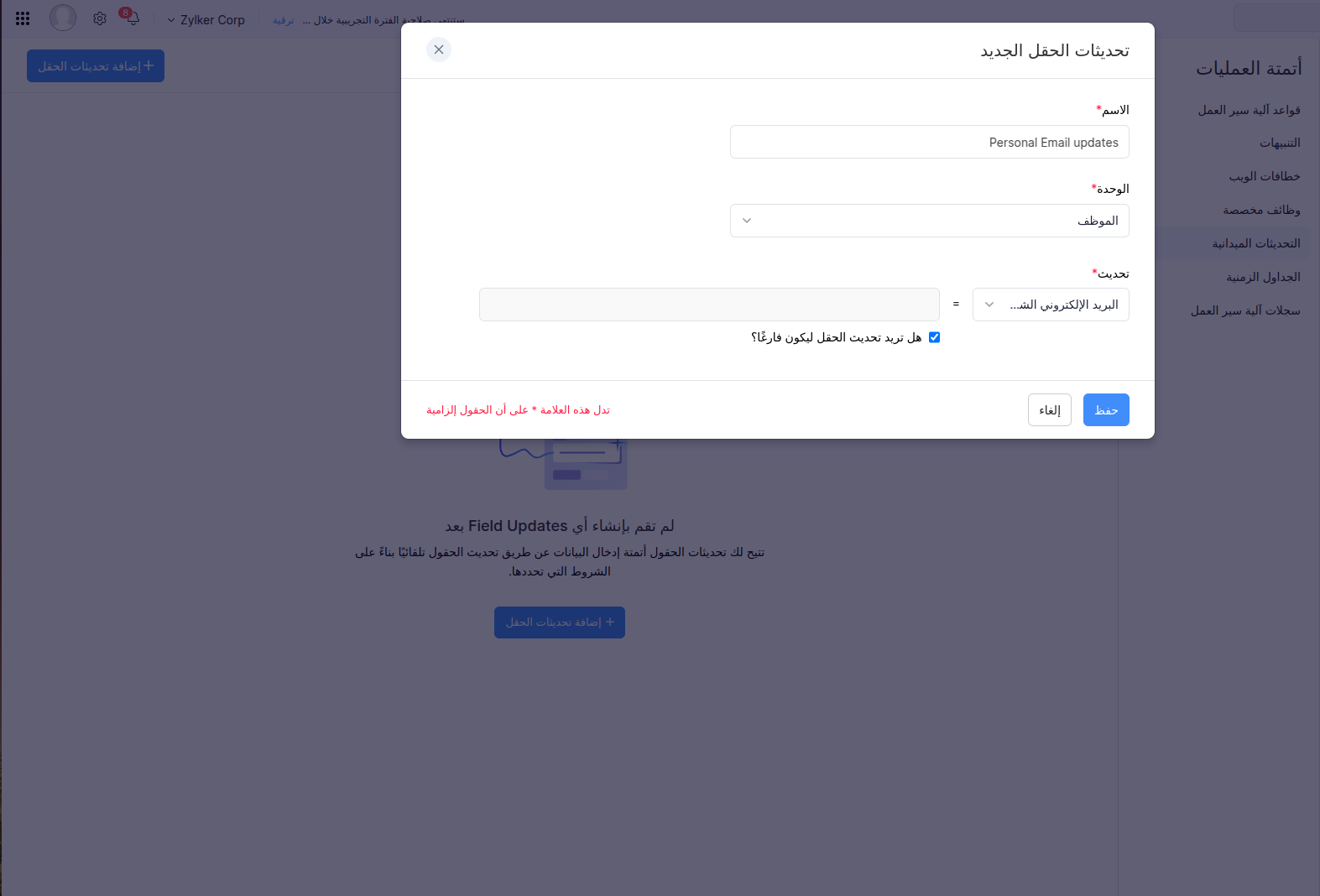The image size is (1320, 896).
Task: Open the notifications bell icon
Action: 132,18
